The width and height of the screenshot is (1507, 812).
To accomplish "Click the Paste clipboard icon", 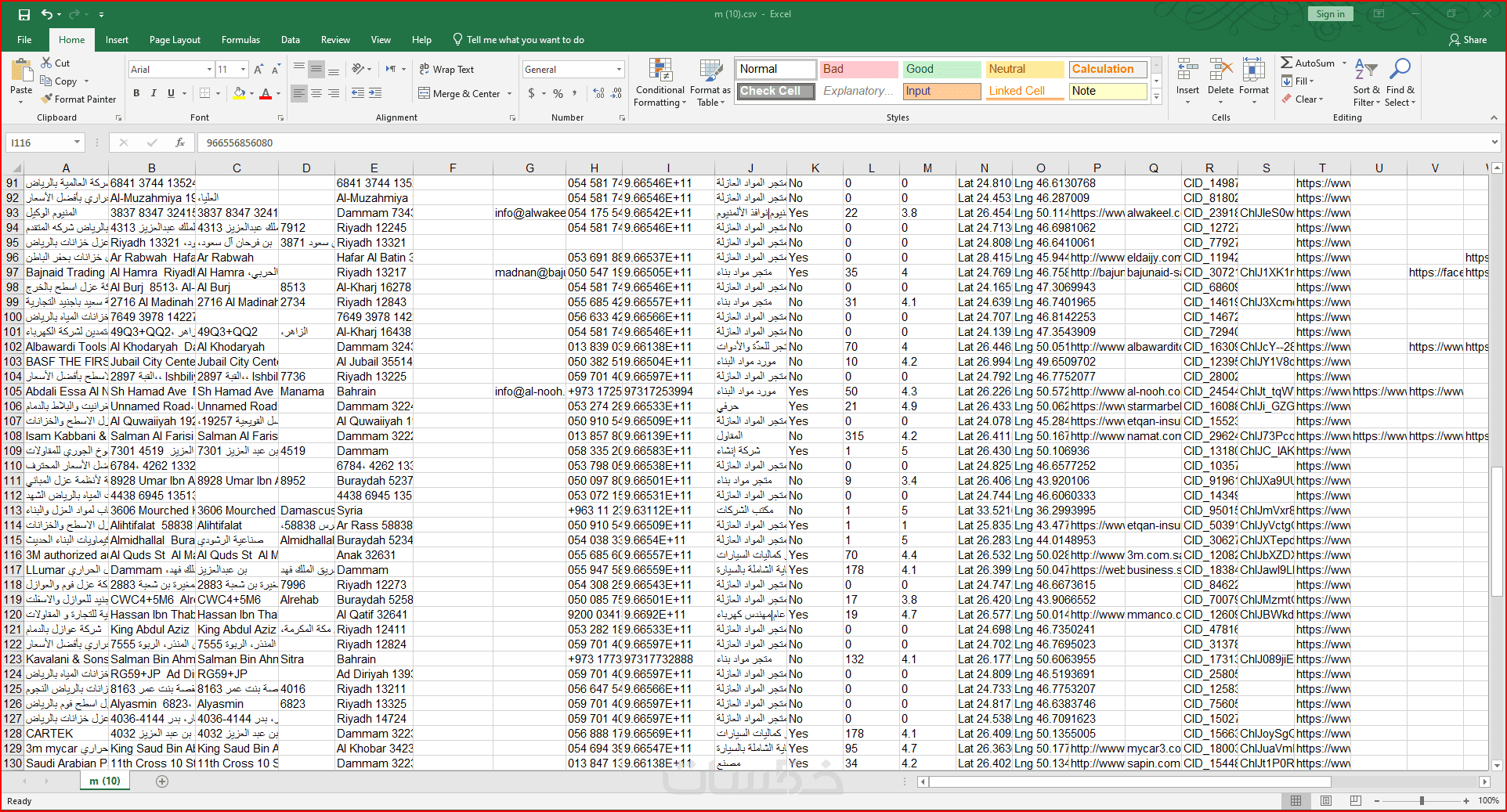I will (x=21, y=71).
